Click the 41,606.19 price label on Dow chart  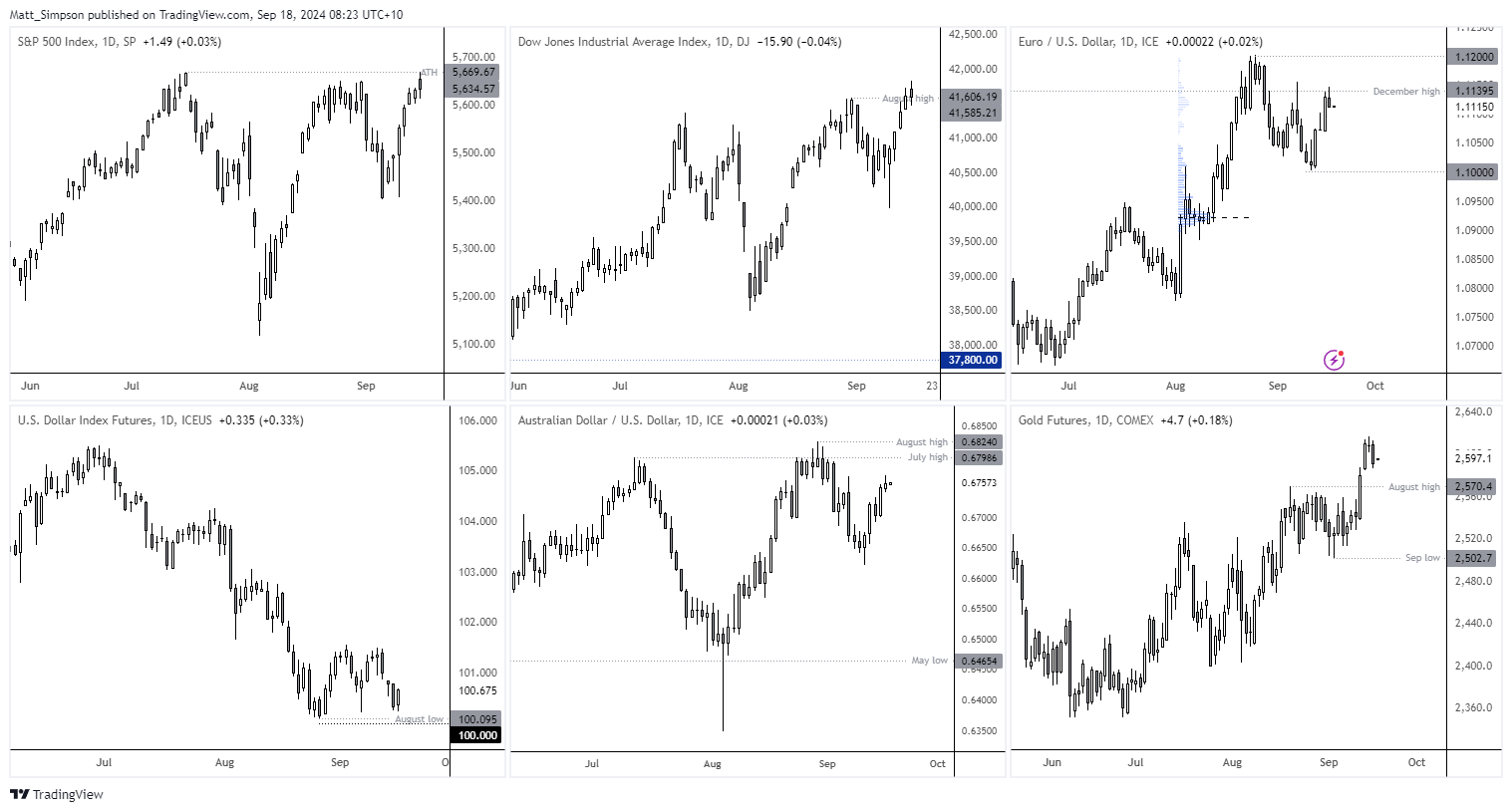[972, 97]
